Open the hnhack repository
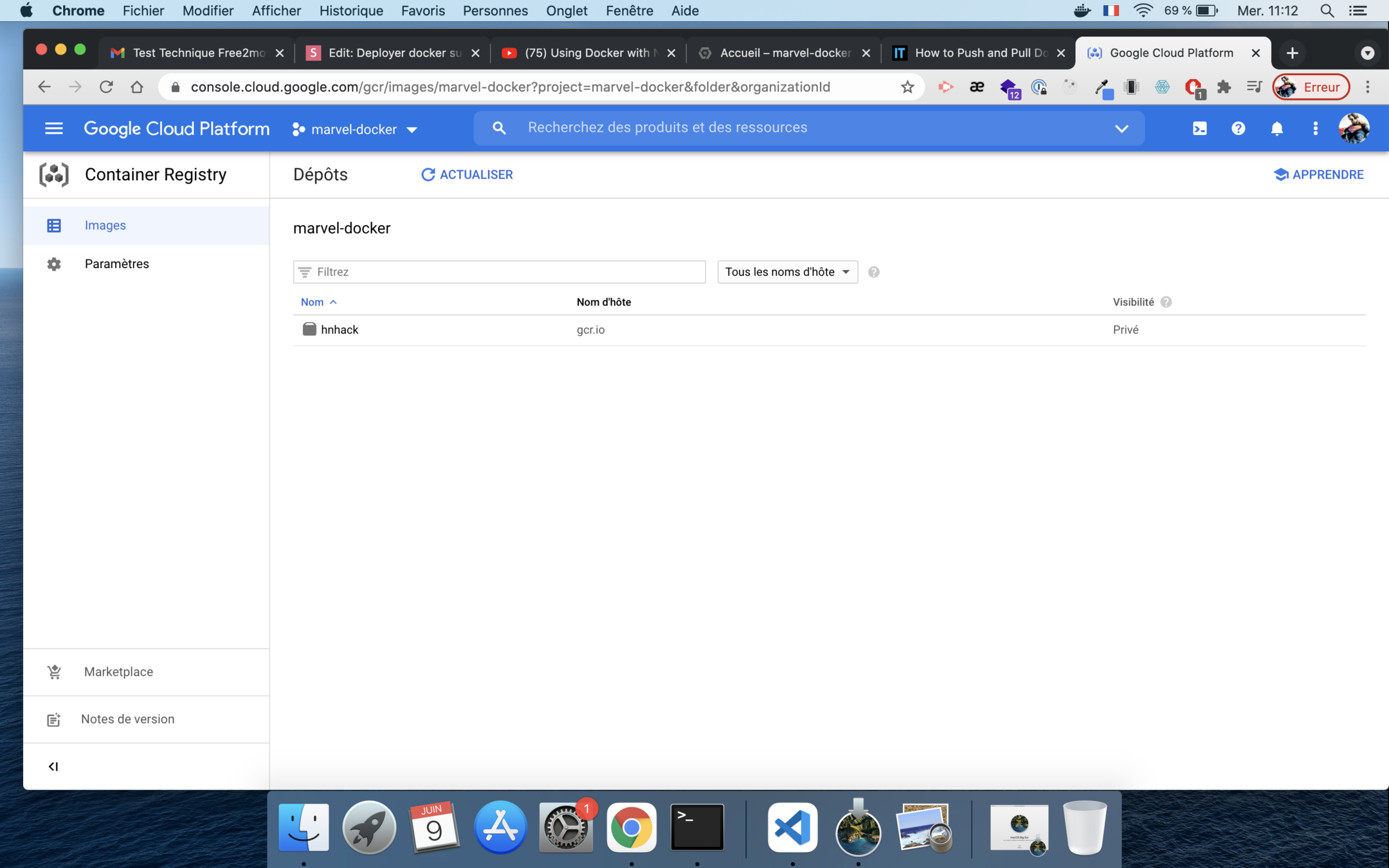The height and width of the screenshot is (868, 1389). click(340, 330)
